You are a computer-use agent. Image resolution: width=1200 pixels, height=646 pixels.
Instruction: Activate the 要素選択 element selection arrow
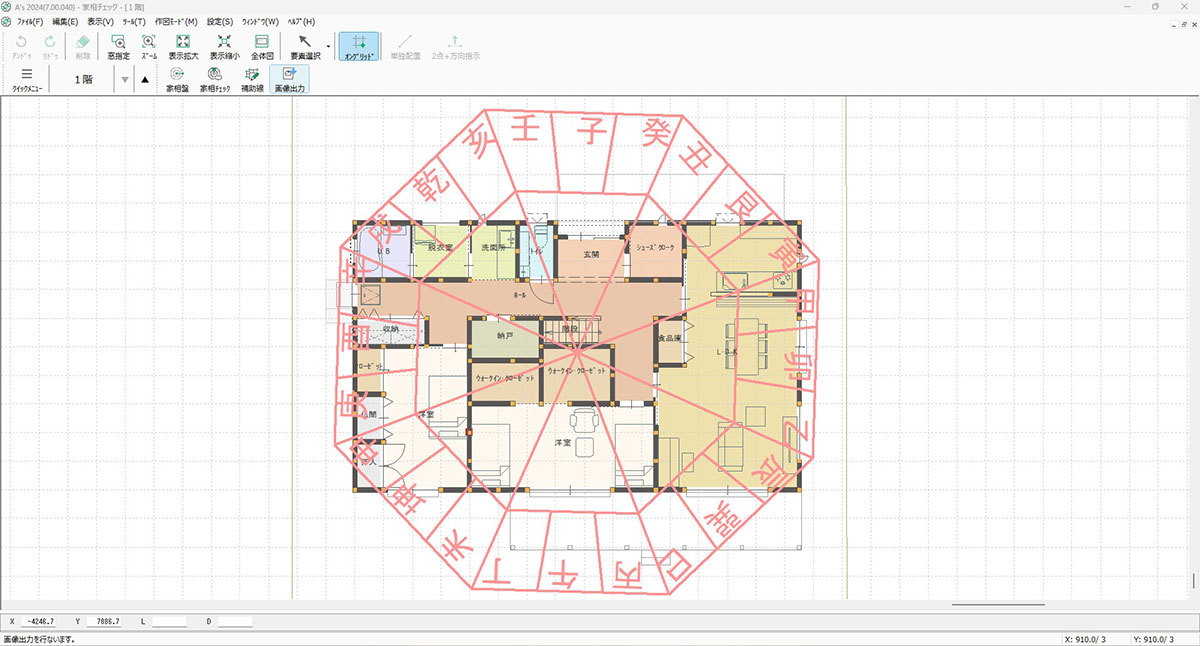(305, 46)
